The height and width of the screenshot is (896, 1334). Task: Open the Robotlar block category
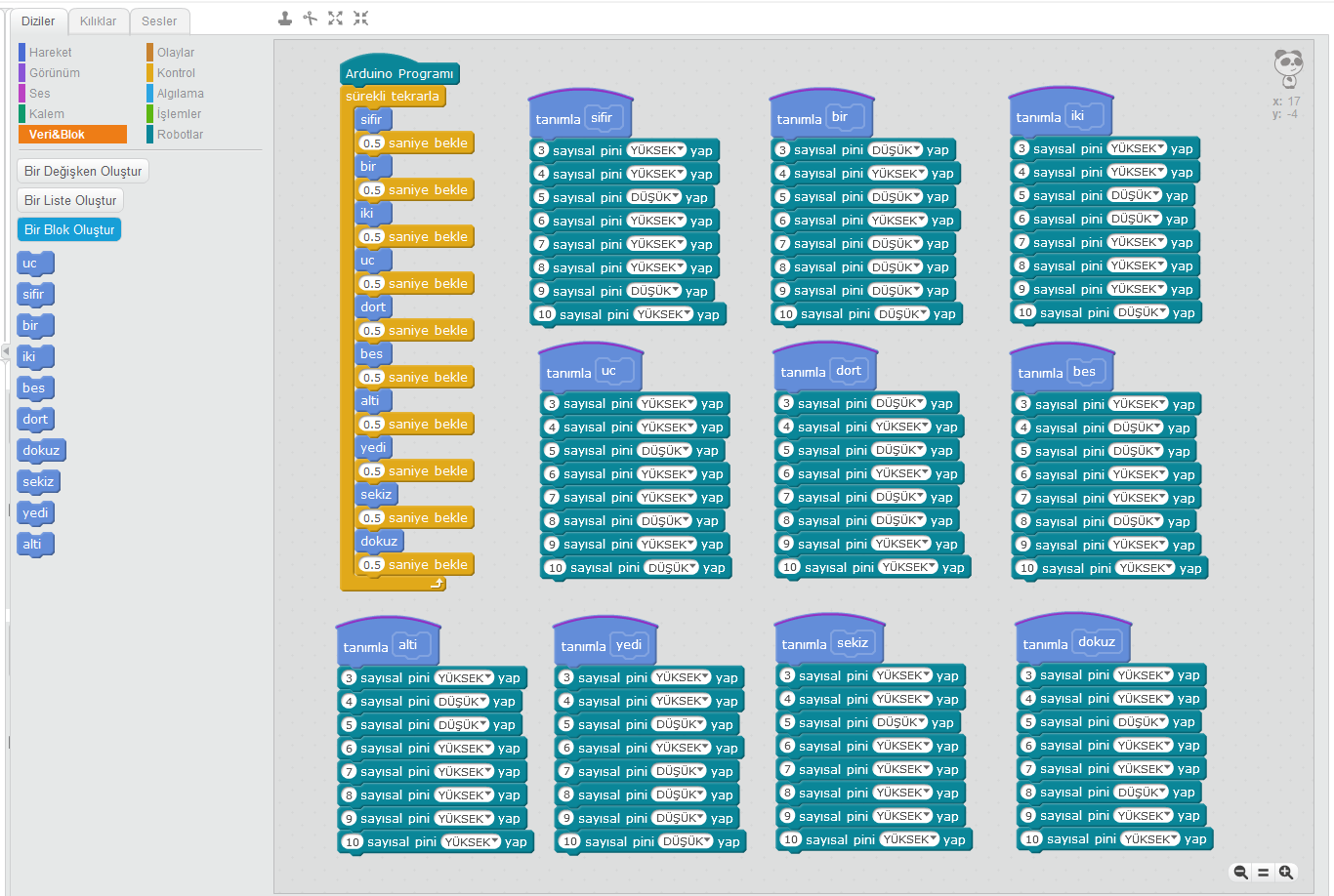tap(180, 135)
